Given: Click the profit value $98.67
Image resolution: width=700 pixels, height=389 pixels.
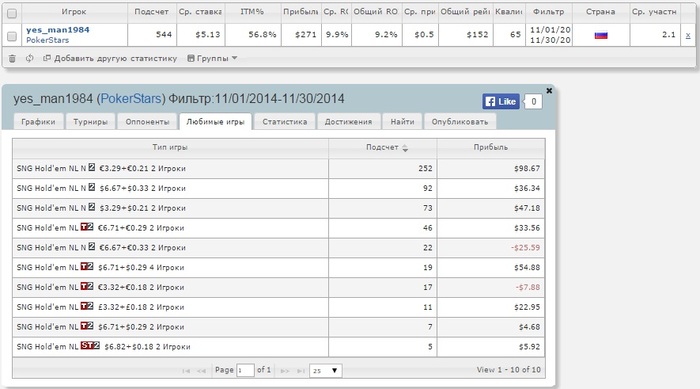Looking at the screenshot, I should (527, 168).
